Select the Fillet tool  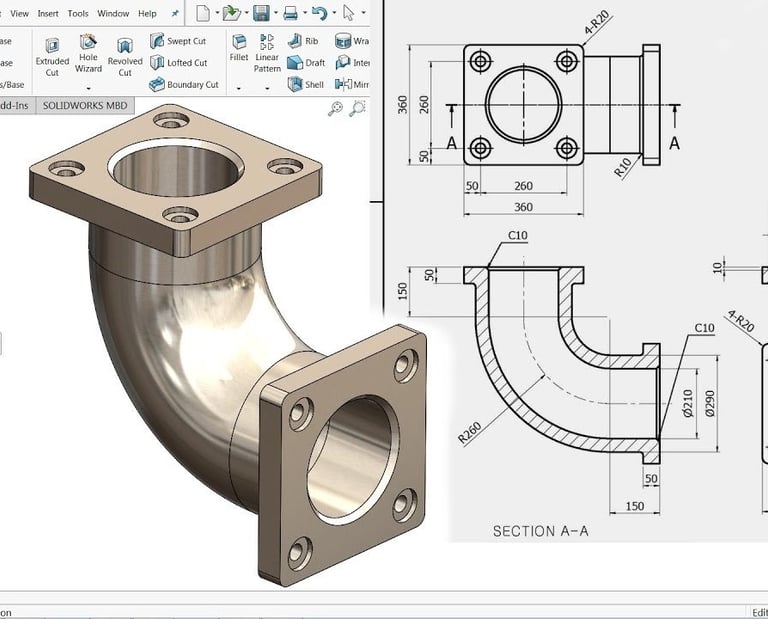point(239,48)
